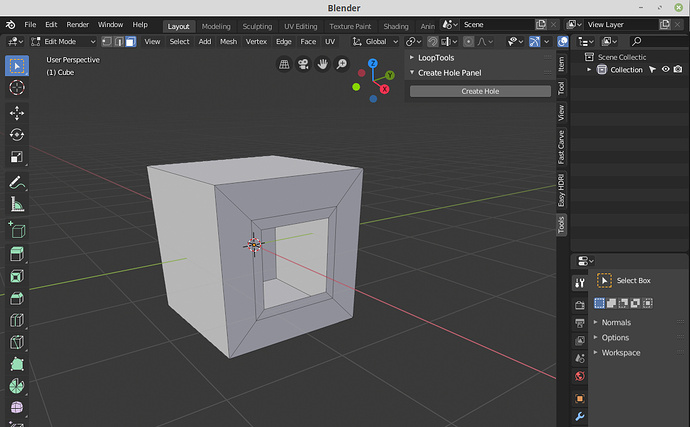Select the Poly Build tool
Image resolution: width=690 pixels, height=427 pixels.
[17, 364]
